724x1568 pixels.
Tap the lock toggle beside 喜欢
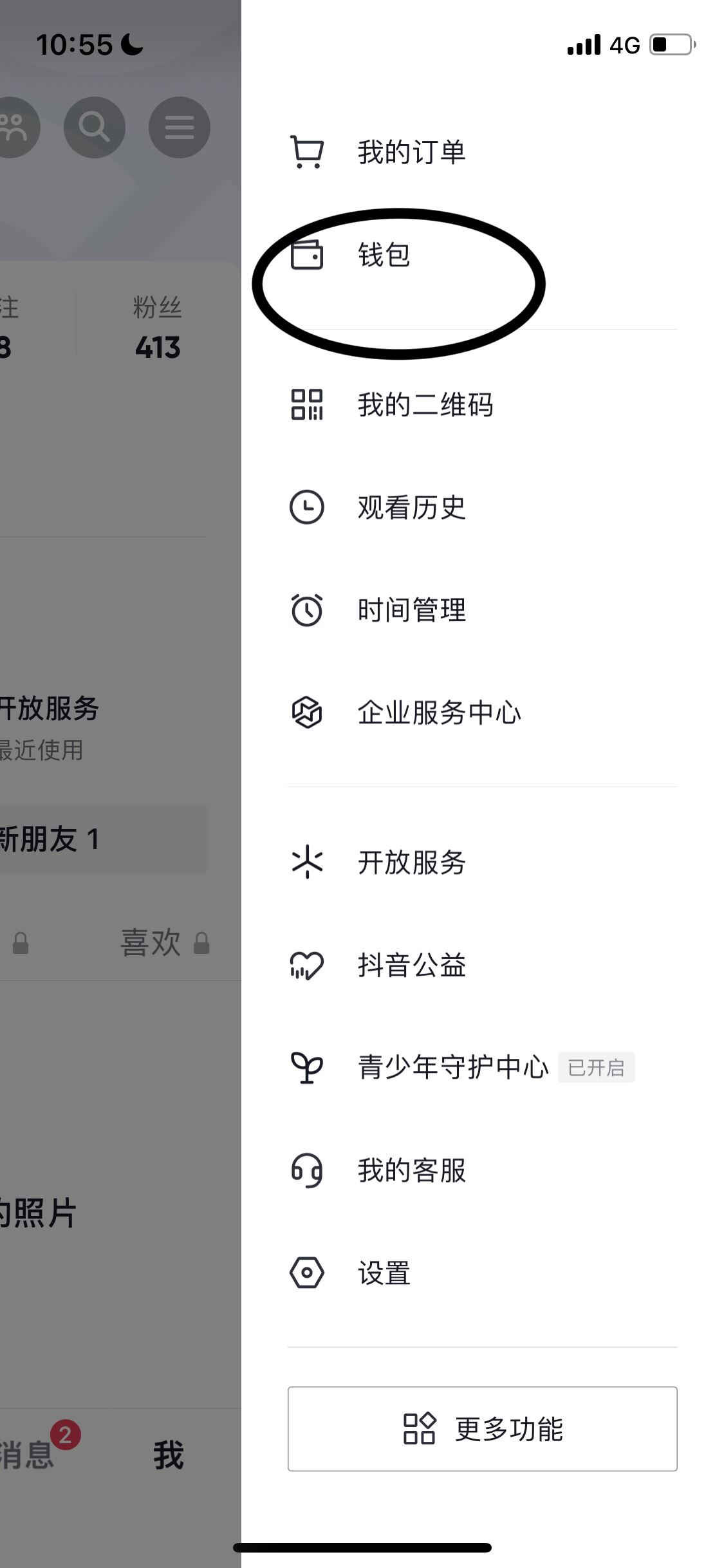[x=200, y=944]
